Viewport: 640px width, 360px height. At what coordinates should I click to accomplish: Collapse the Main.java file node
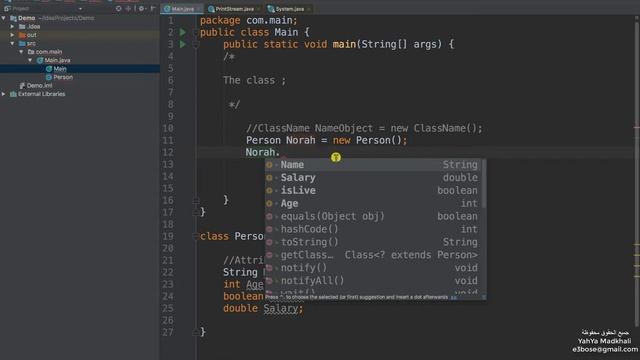click(30, 60)
